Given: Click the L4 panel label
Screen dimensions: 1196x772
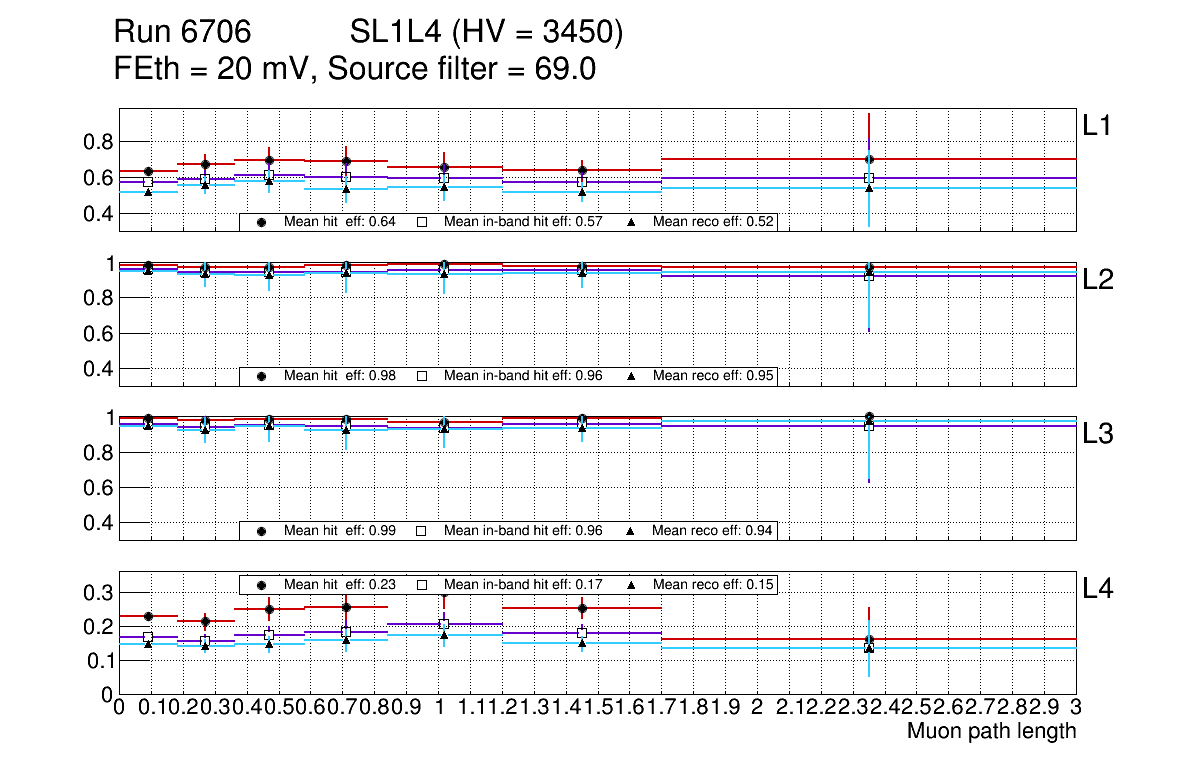Looking at the screenshot, I should point(1098,589).
